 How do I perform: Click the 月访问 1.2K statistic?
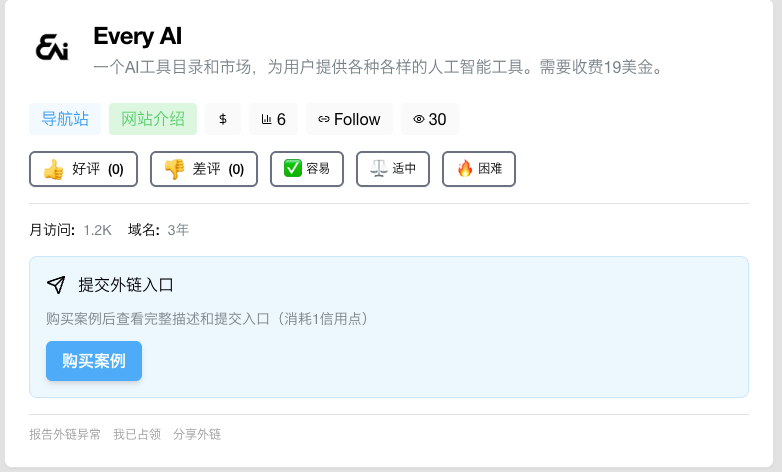pyautogui.click(x=70, y=230)
